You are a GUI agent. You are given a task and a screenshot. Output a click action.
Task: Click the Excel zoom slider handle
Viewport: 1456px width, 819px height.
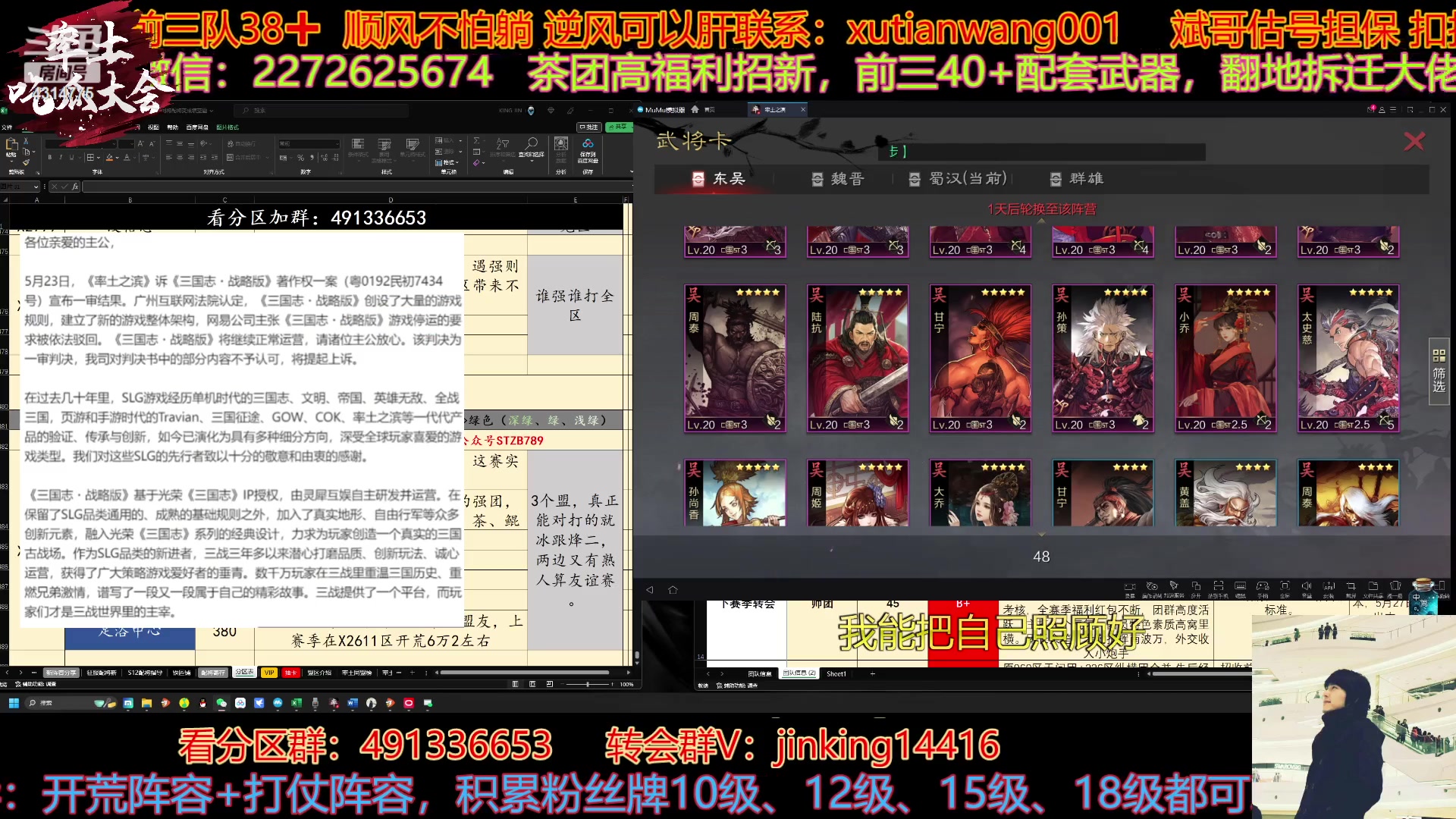(588, 684)
